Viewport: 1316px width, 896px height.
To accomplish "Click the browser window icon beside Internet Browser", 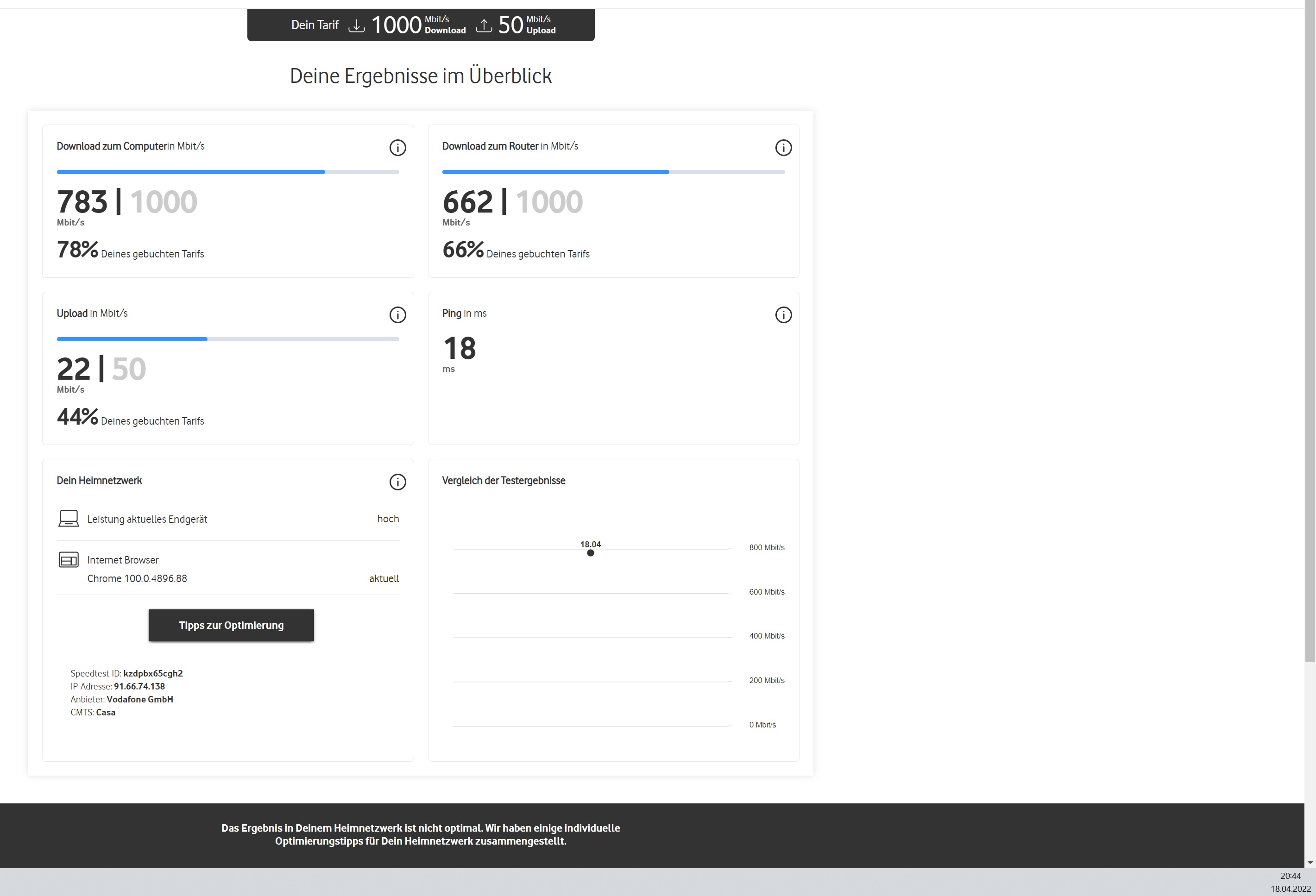I will click(69, 560).
